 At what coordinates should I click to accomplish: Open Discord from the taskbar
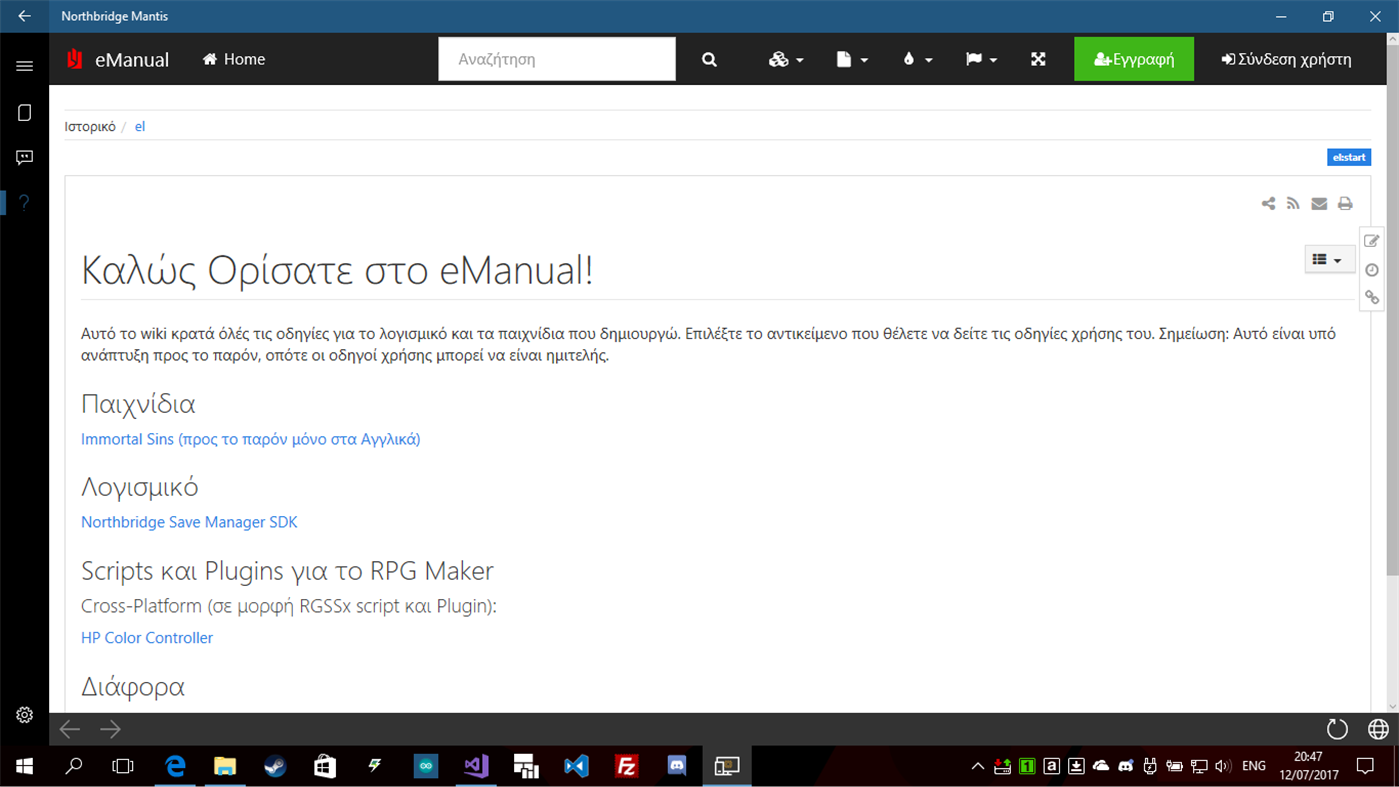click(677, 767)
